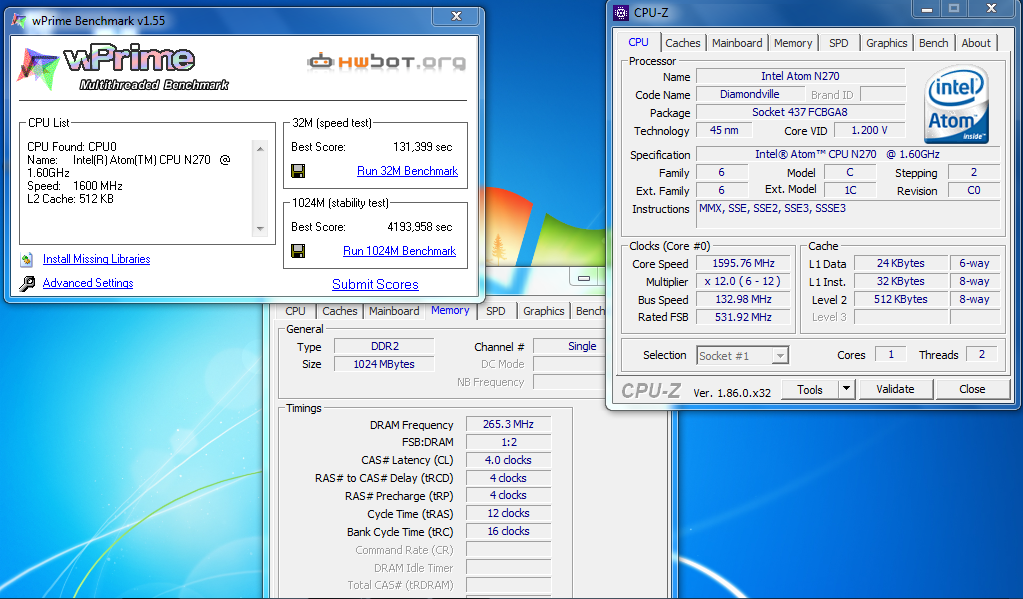Run the 1024M Benchmark
This screenshot has height=599, width=1023.
point(399,251)
